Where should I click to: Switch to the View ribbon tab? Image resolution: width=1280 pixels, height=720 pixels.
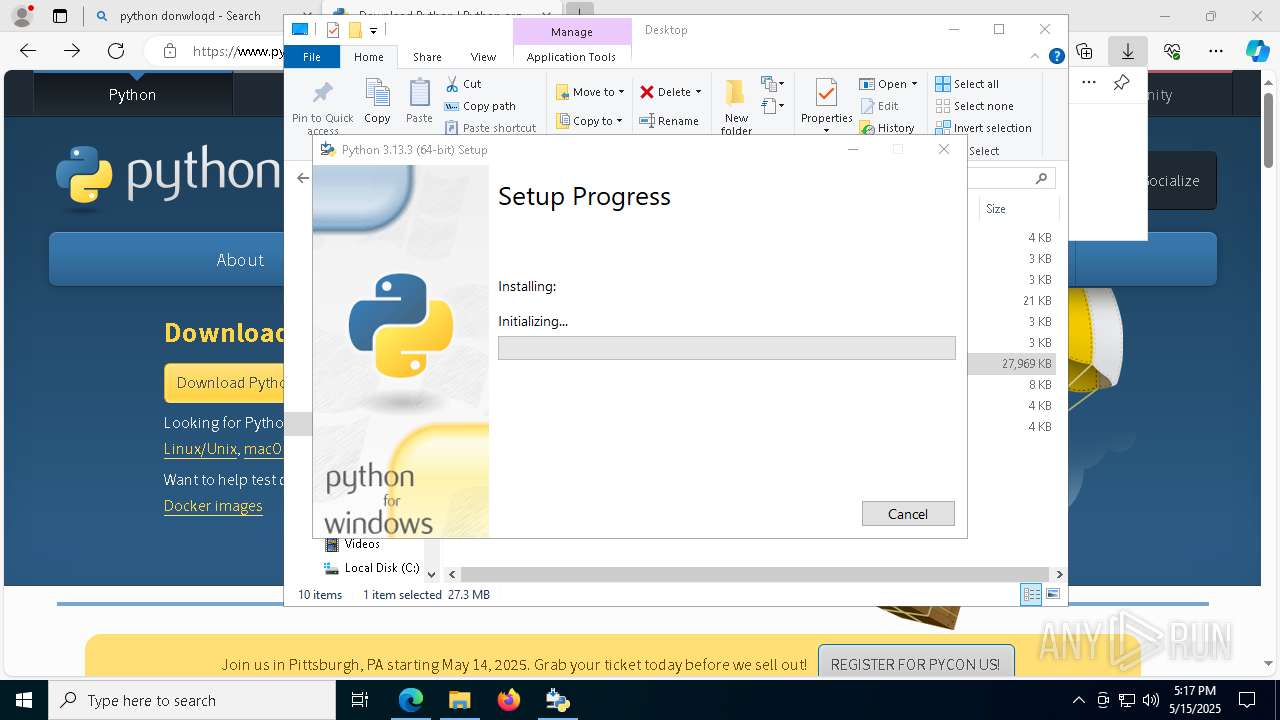point(483,57)
